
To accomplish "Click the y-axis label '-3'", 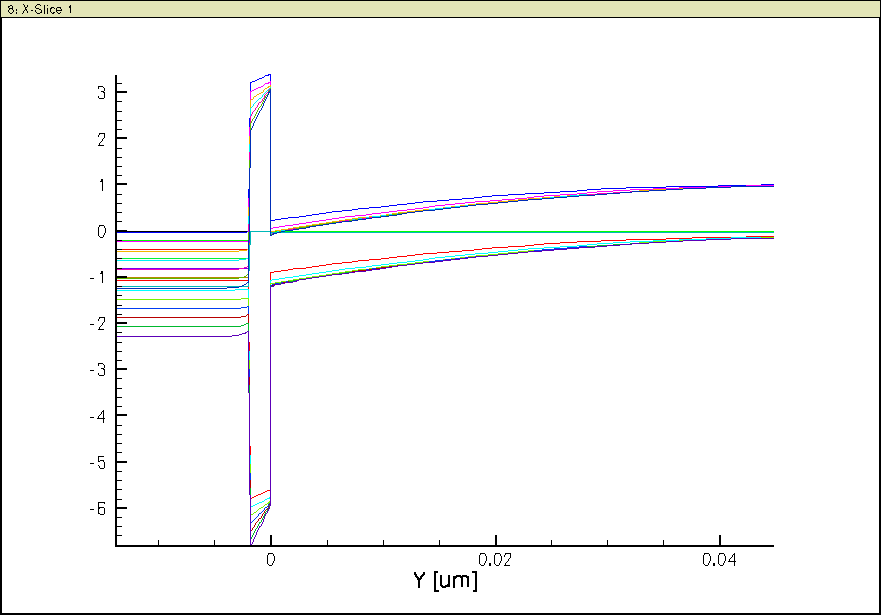I will (x=98, y=370).
